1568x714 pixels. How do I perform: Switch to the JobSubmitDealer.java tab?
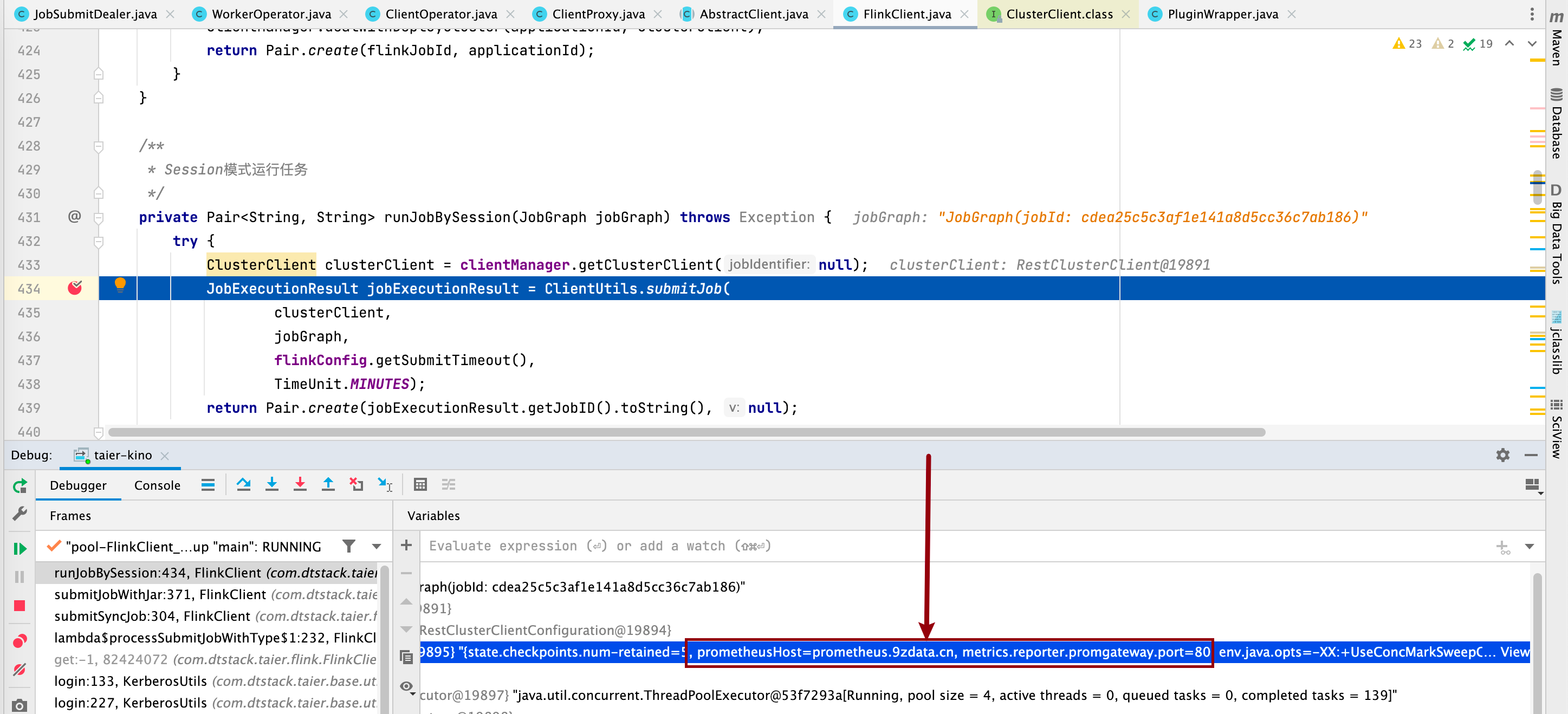coord(95,14)
